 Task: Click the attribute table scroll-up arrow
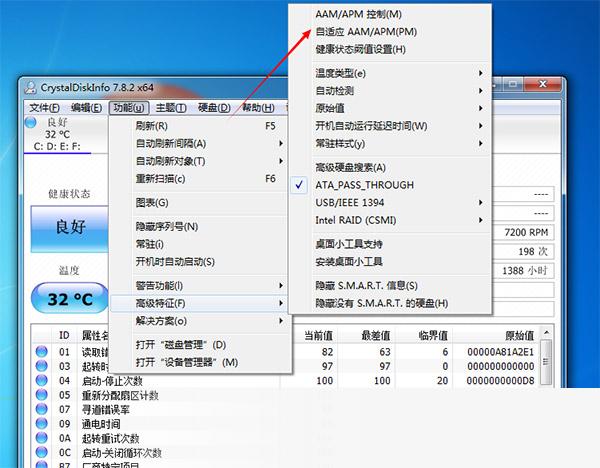pyautogui.click(x=546, y=332)
